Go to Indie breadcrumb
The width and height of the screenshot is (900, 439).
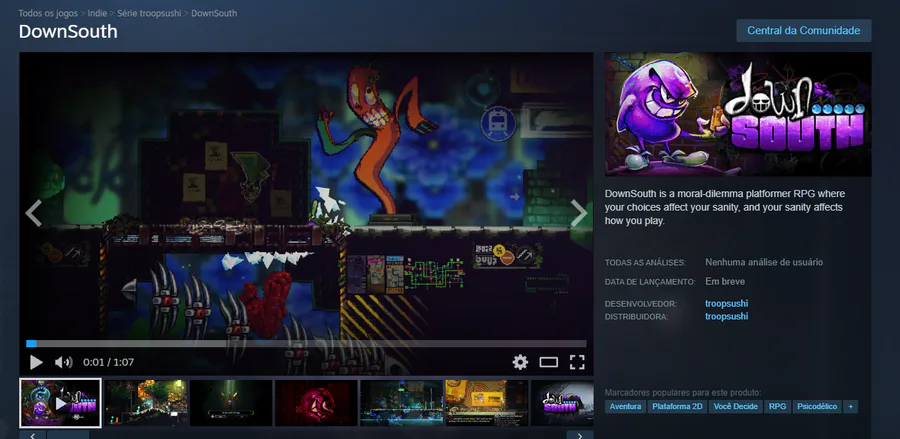point(97,13)
